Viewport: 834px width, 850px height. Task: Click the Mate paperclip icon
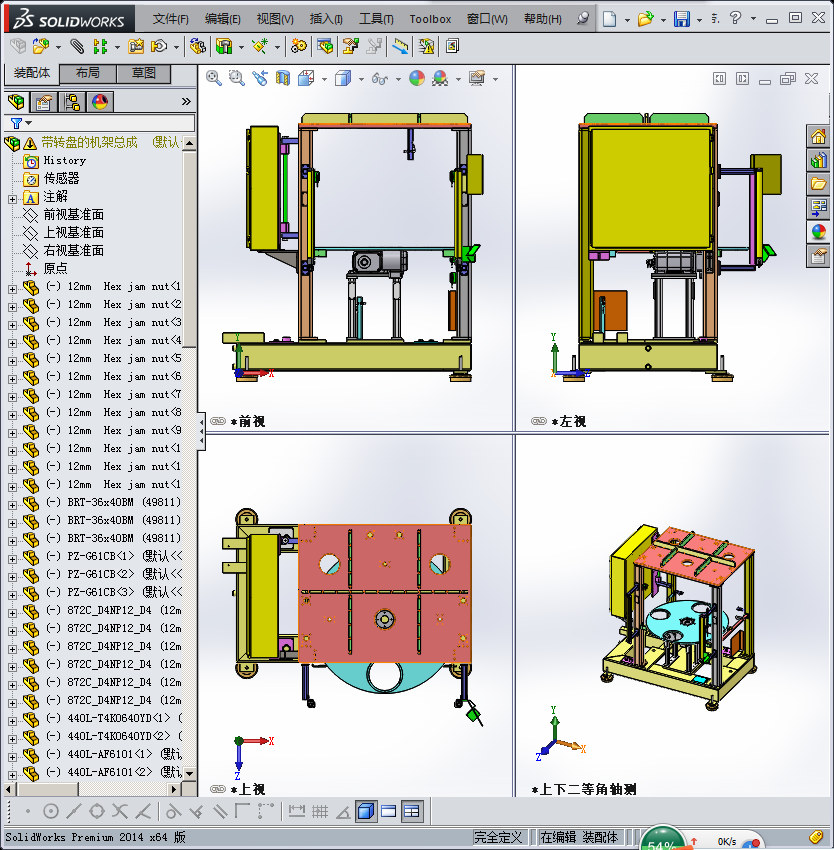coord(77,47)
